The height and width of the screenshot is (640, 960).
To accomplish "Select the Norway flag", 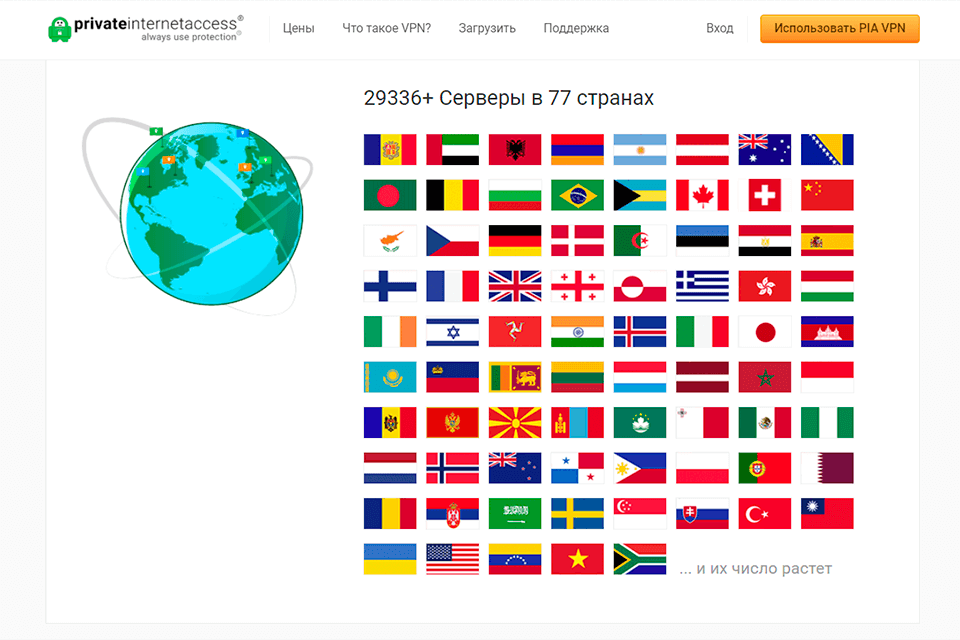I will tap(452, 468).
